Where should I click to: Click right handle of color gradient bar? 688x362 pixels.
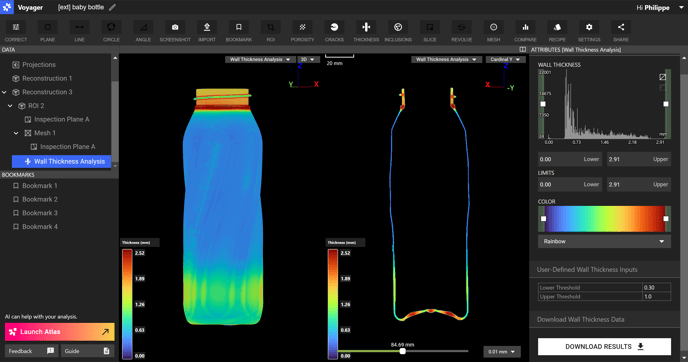tap(666, 219)
